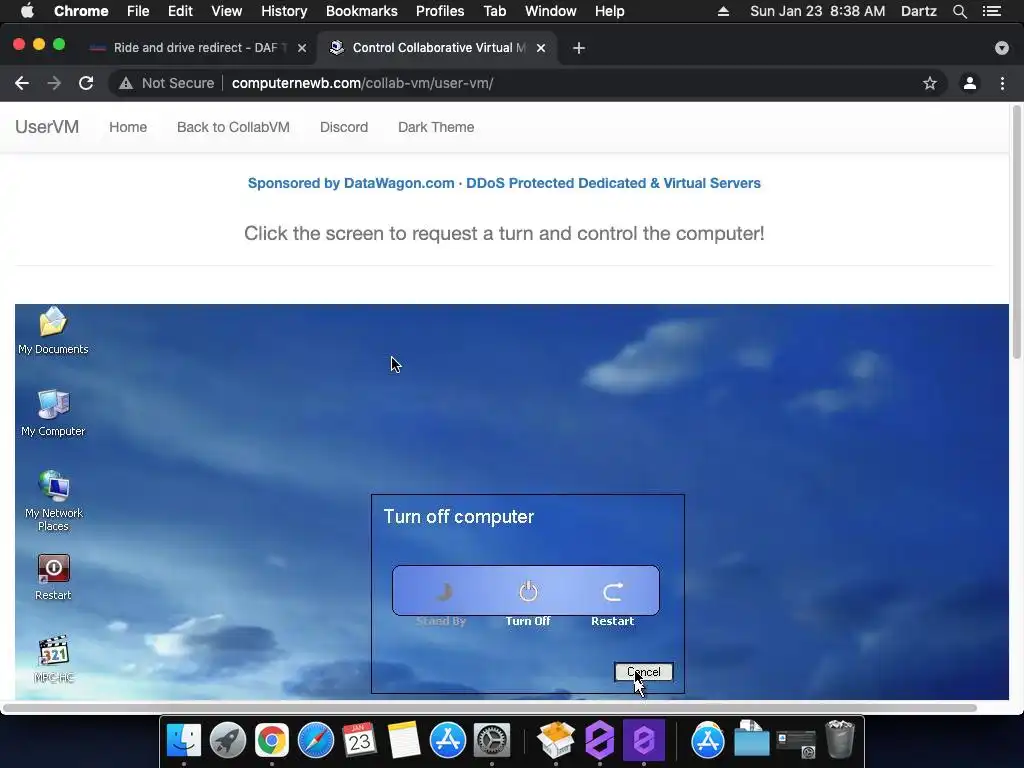The width and height of the screenshot is (1024, 768).
Task: Click the date and time in menu bar
Action: tap(818, 11)
